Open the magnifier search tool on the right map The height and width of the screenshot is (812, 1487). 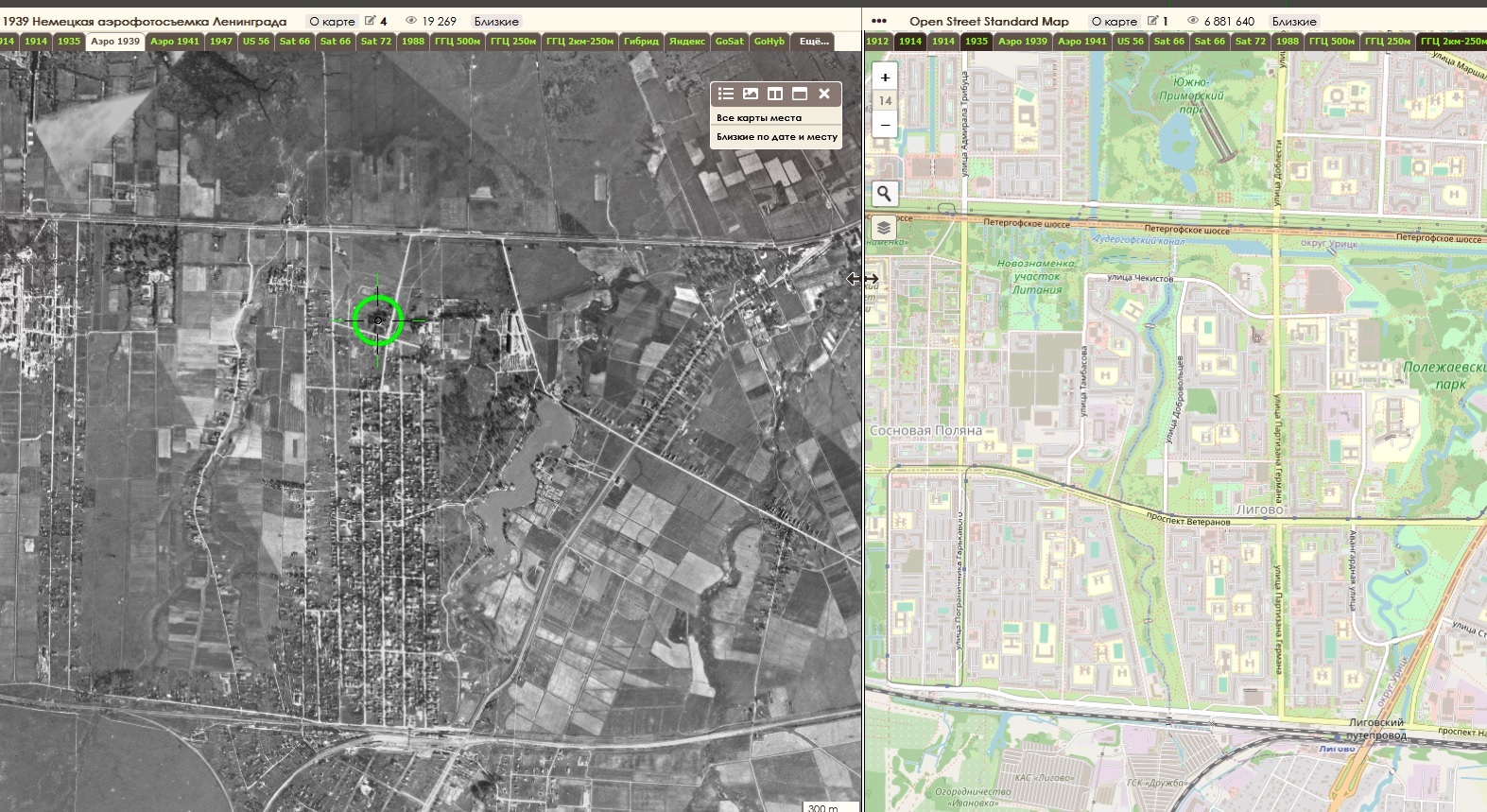pos(884,194)
